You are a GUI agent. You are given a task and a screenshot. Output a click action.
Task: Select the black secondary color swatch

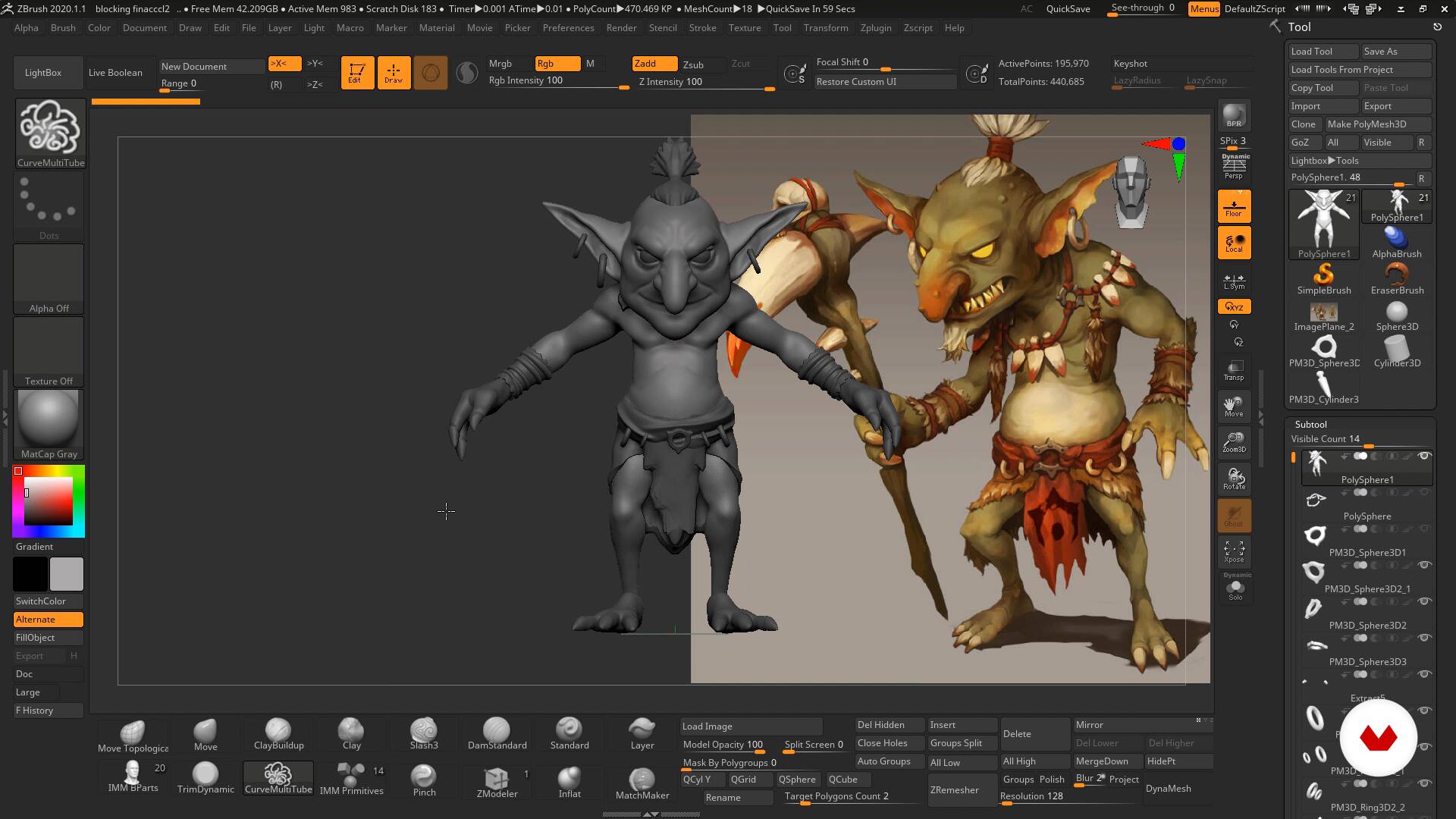pos(30,574)
